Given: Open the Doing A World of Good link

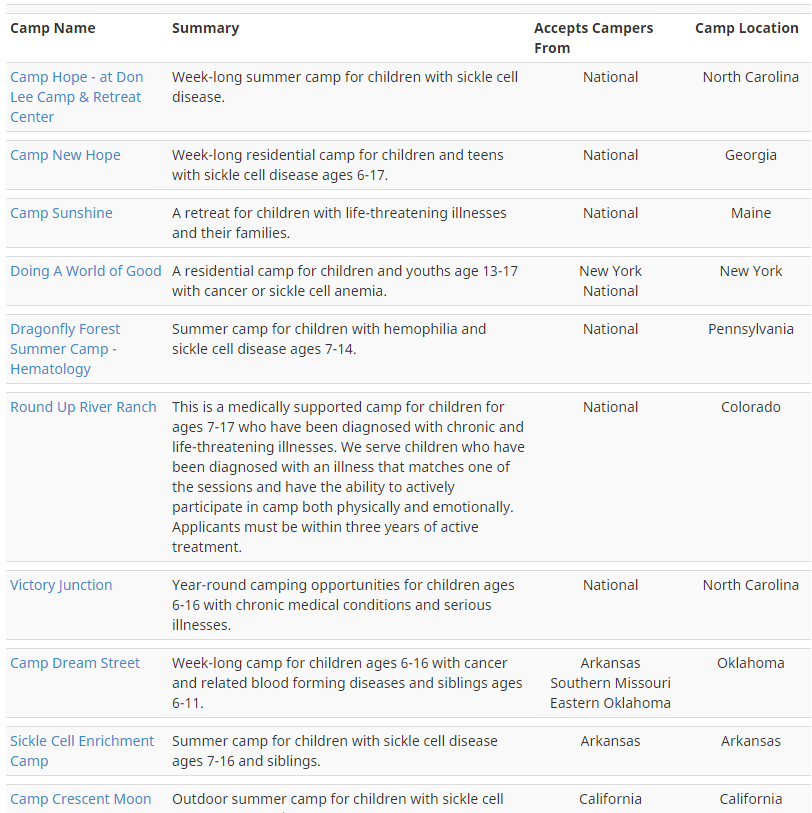Looking at the screenshot, I should click(x=85, y=271).
